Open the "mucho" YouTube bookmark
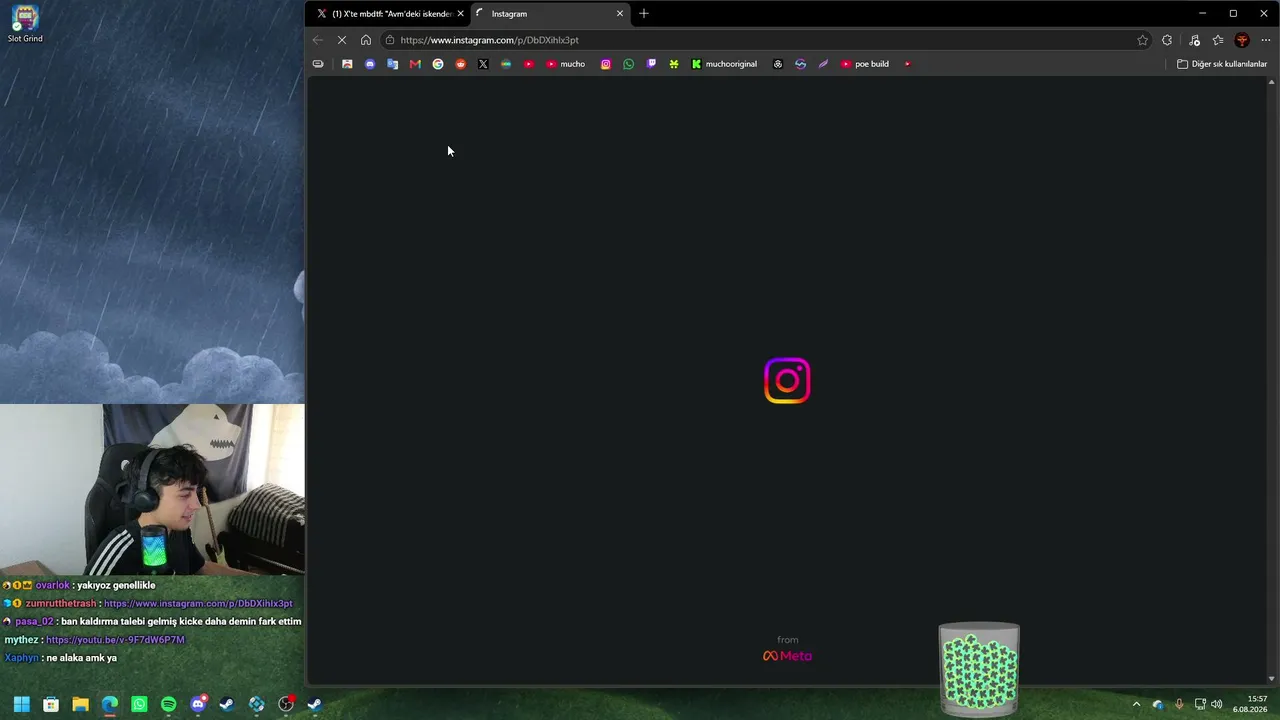 566,64
